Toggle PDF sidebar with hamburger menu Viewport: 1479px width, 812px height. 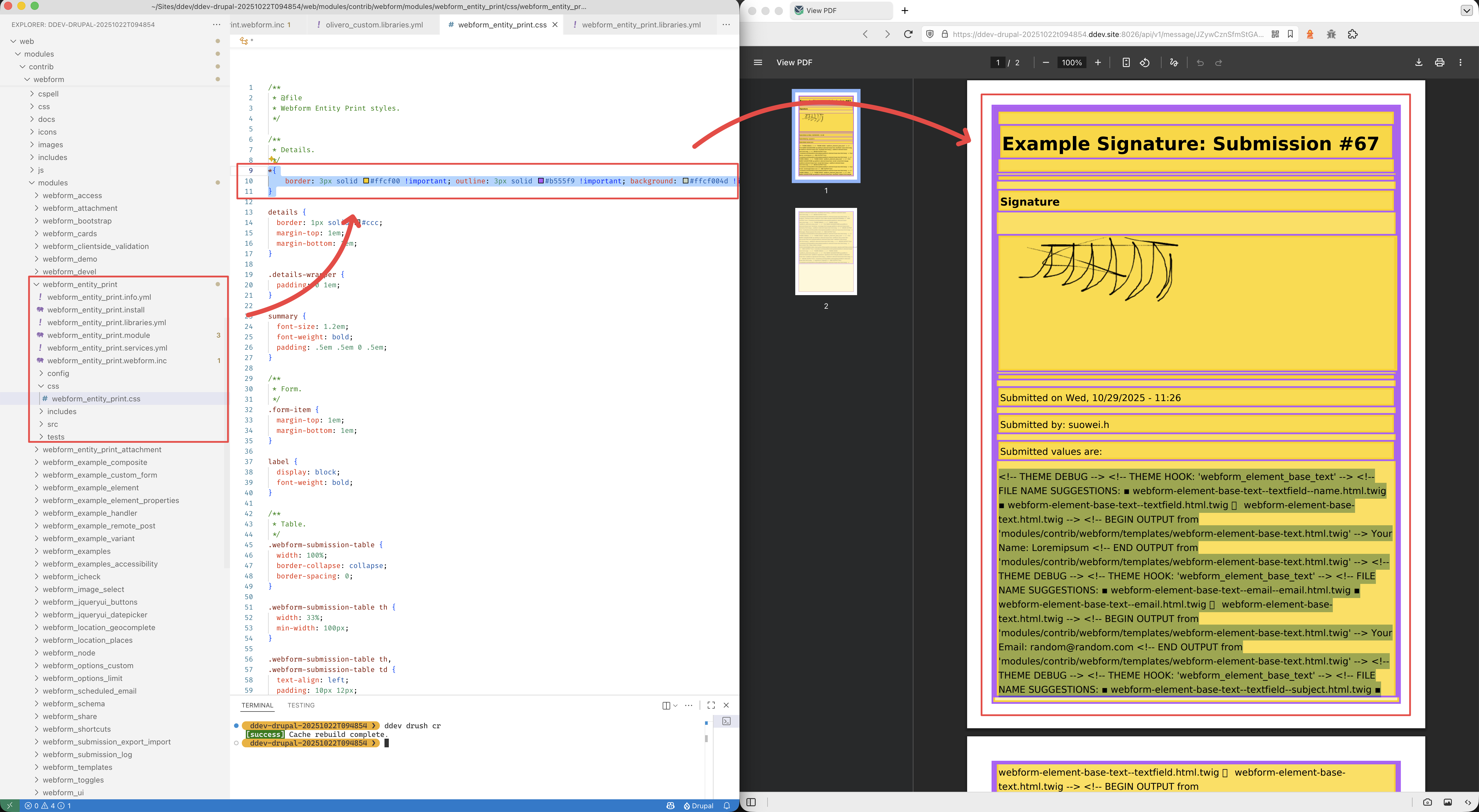tap(758, 63)
